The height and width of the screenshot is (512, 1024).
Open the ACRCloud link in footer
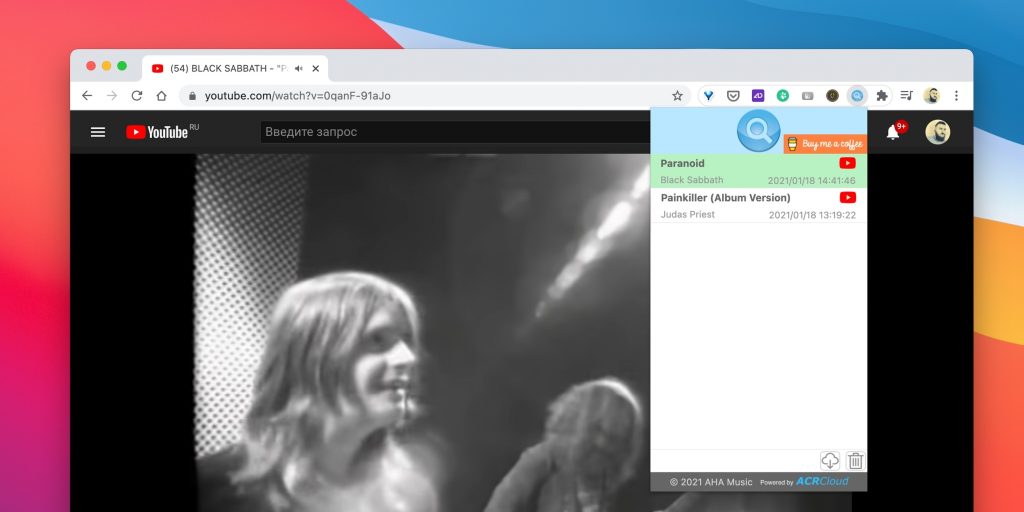click(x=822, y=481)
